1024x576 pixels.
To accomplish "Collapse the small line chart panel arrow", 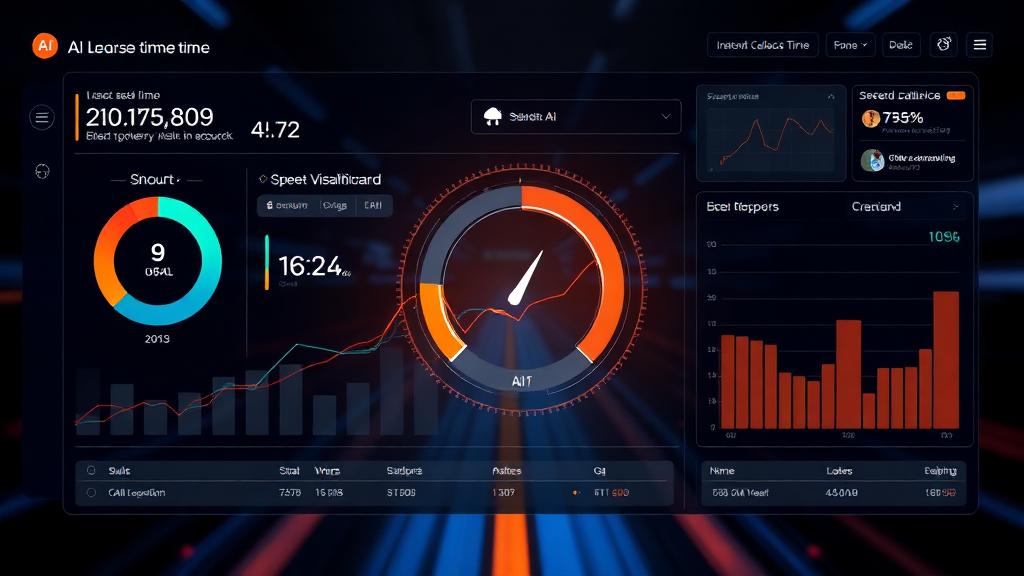I will point(831,97).
